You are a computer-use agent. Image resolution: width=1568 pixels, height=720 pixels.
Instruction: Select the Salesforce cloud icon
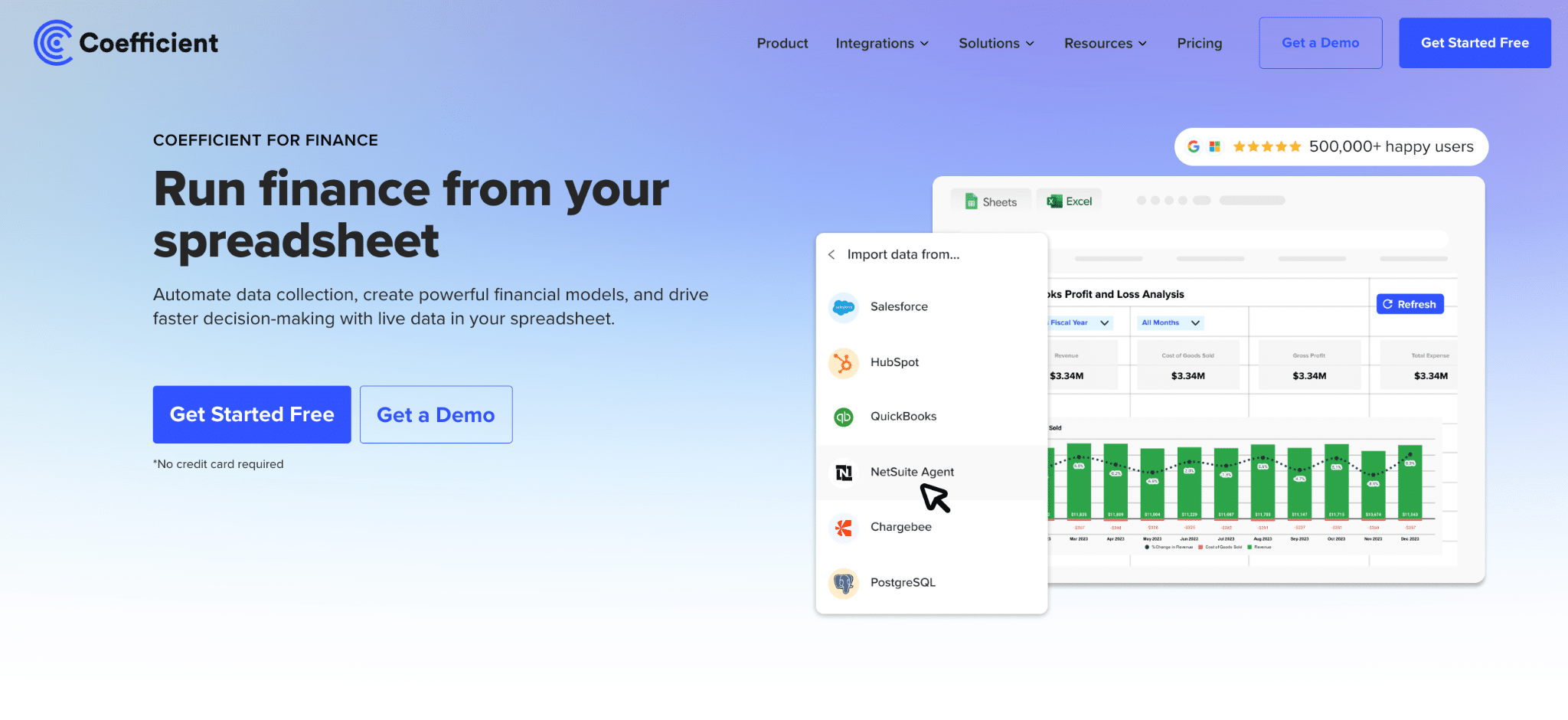844,307
